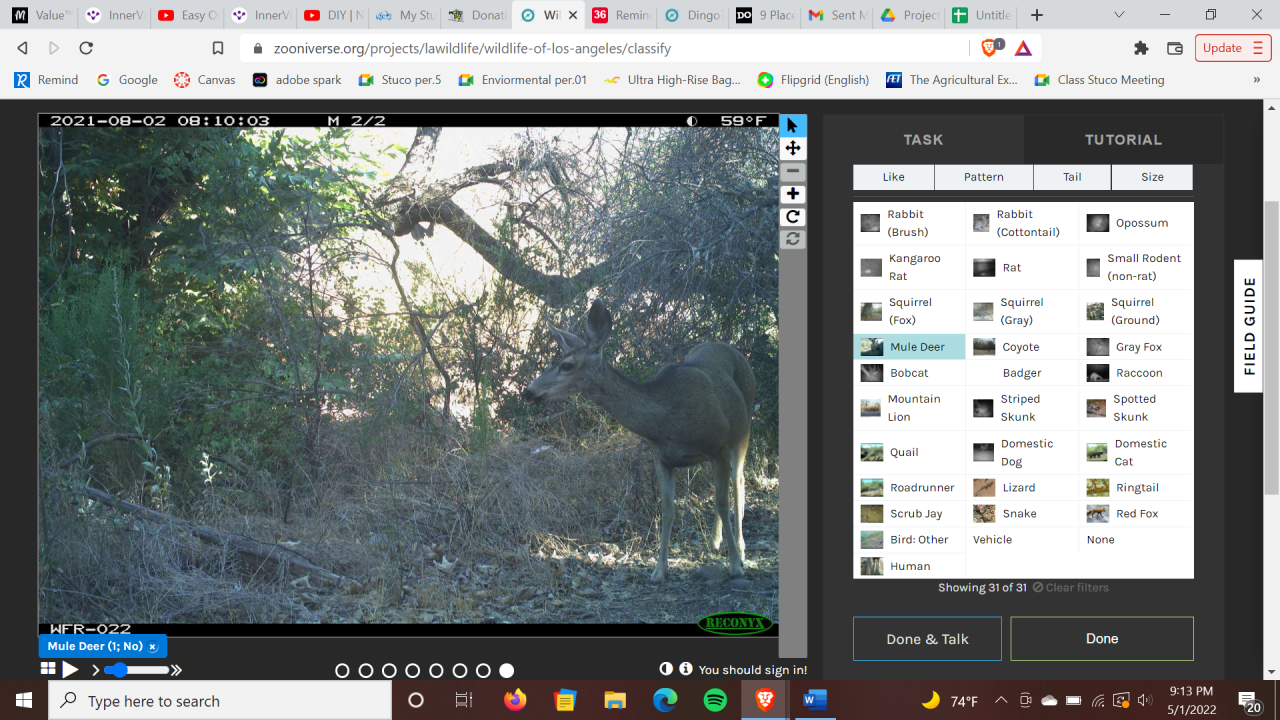Open Brave Rewards triangle icon

click(x=1023, y=48)
